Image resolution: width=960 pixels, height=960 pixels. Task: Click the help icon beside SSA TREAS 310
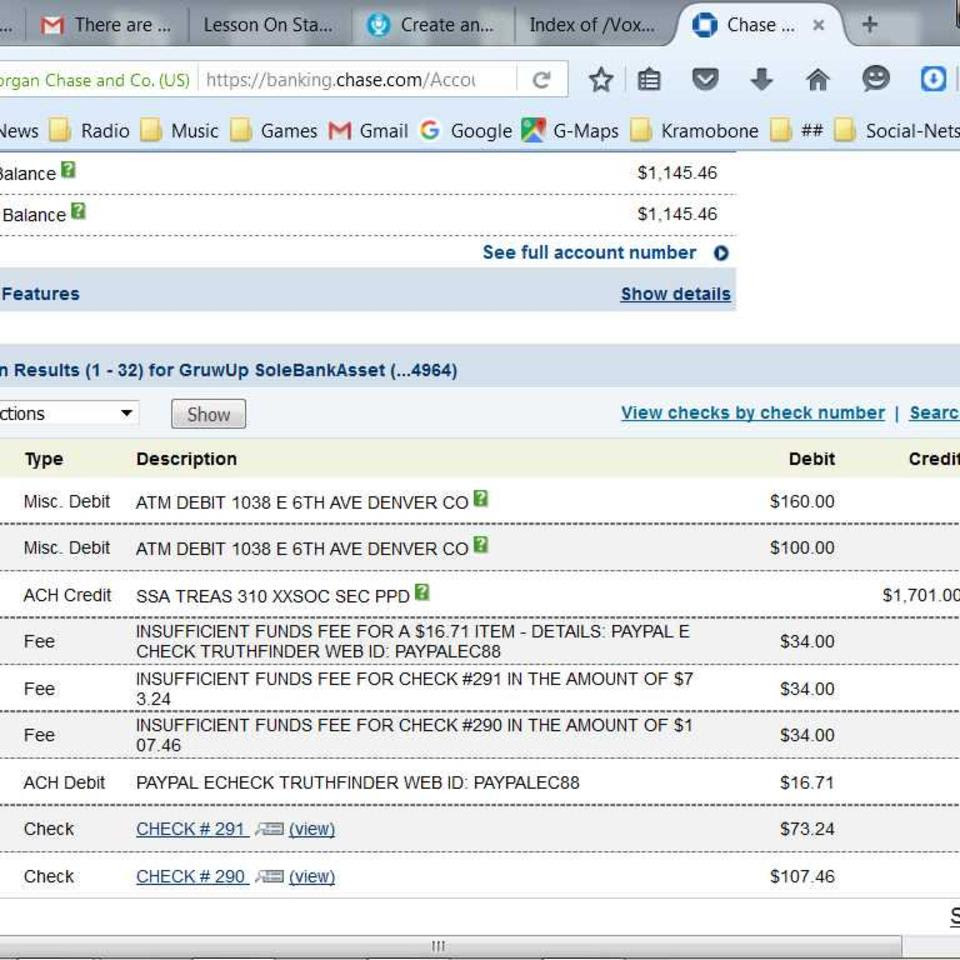[x=422, y=592]
